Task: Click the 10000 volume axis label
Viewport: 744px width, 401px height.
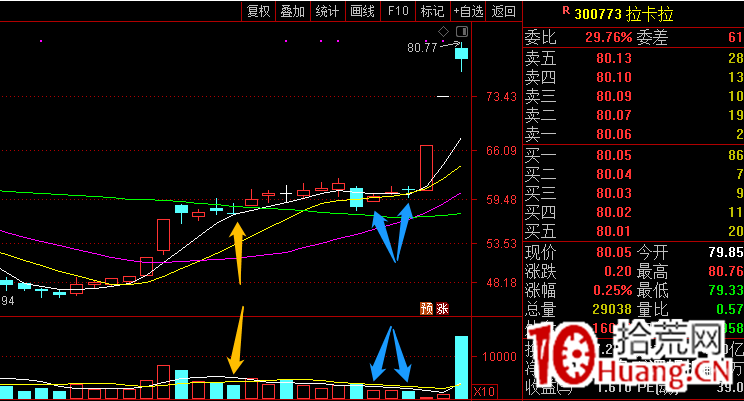Action: click(499, 357)
